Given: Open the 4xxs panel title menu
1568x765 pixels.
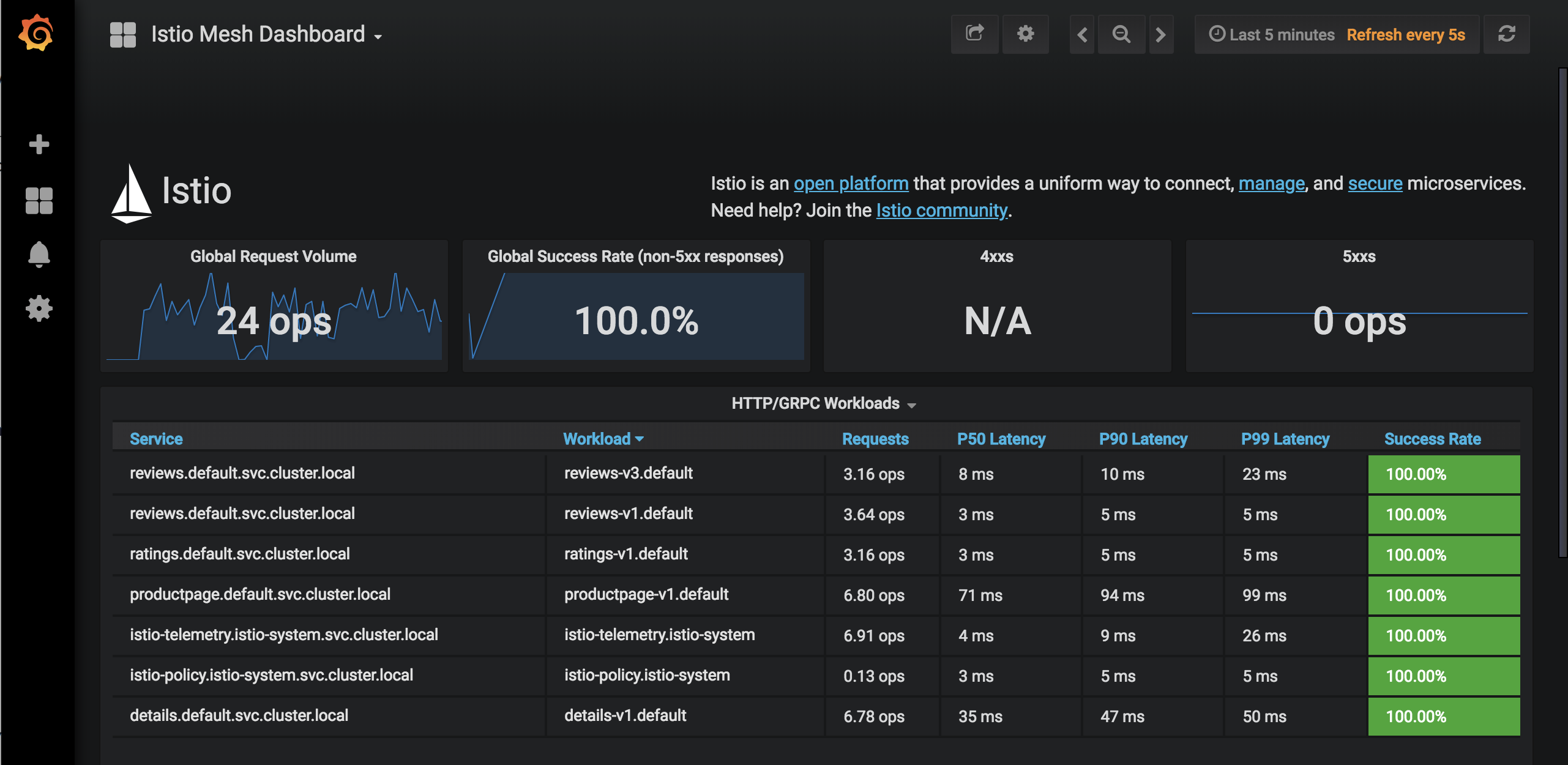Looking at the screenshot, I should click(996, 256).
